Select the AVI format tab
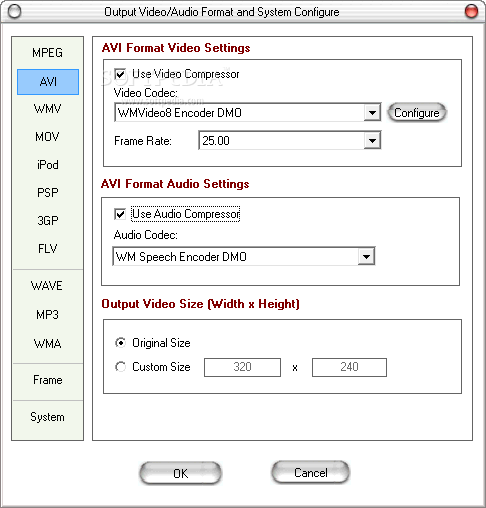Screen dimensions: 486x508 (x=48, y=82)
